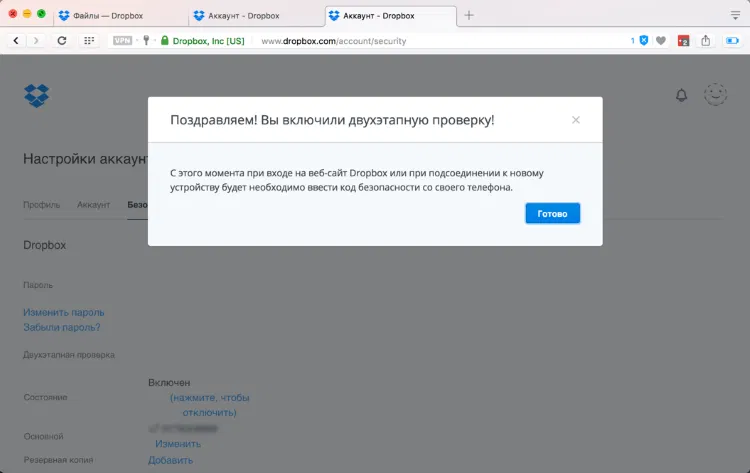Click 'Dropbox, Inc [US]' certificate label
Image resolution: width=750 pixels, height=473 pixels.
(x=209, y=41)
